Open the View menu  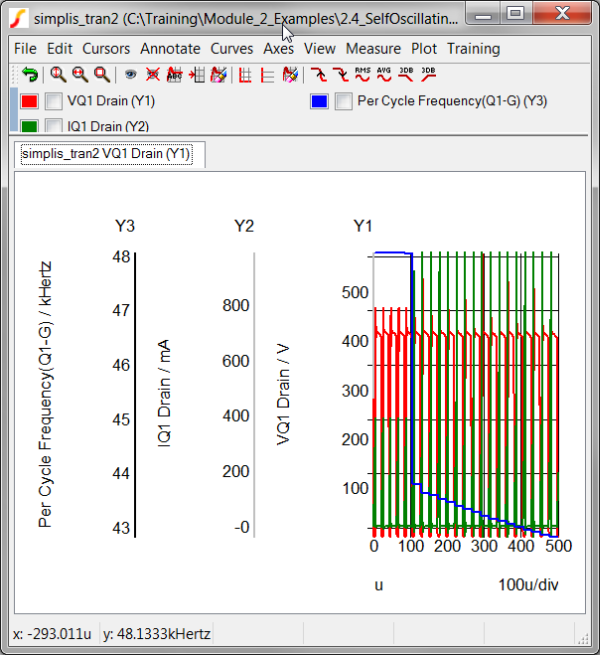[320, 49]
